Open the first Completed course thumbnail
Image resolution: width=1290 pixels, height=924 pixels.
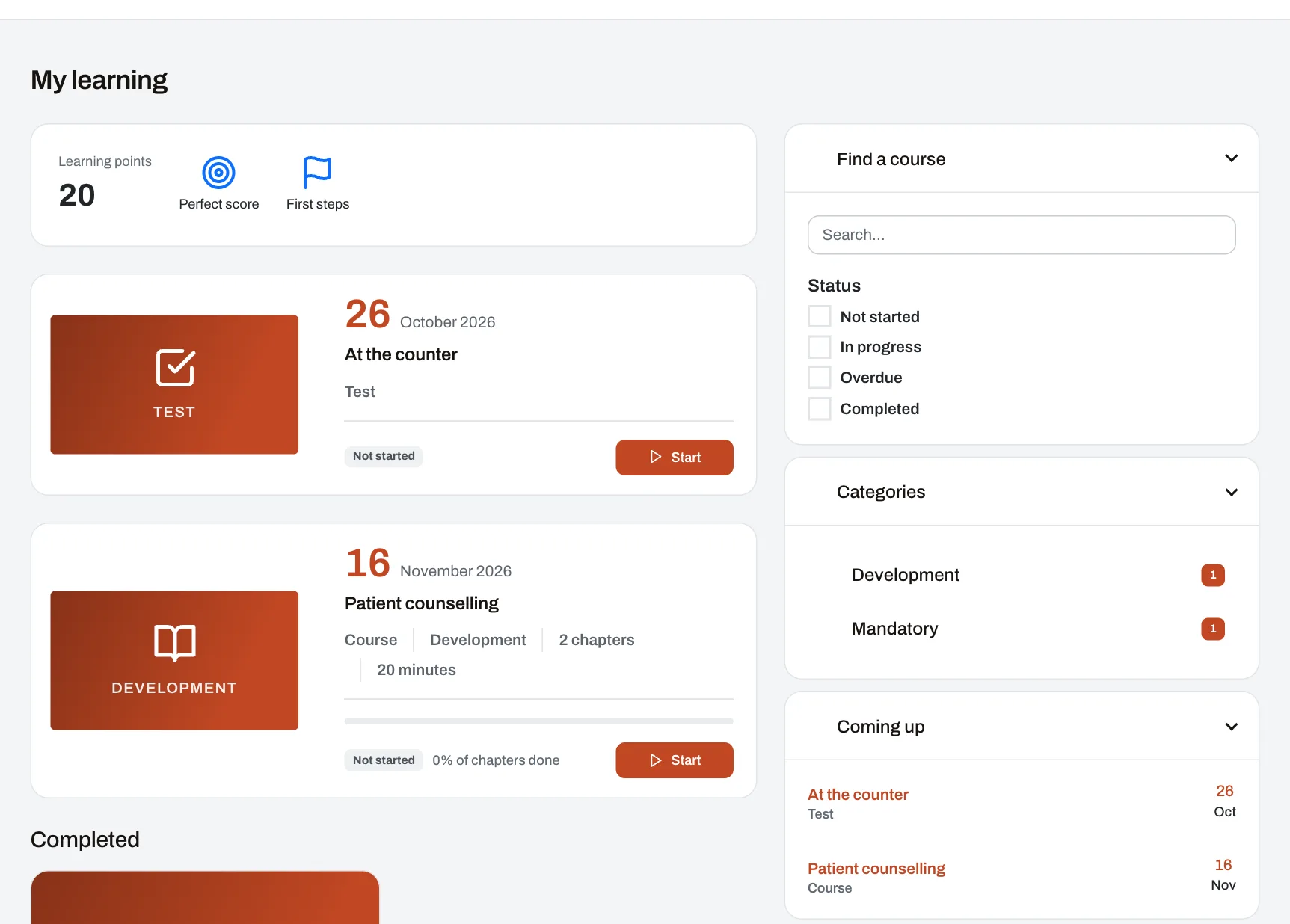206,897
